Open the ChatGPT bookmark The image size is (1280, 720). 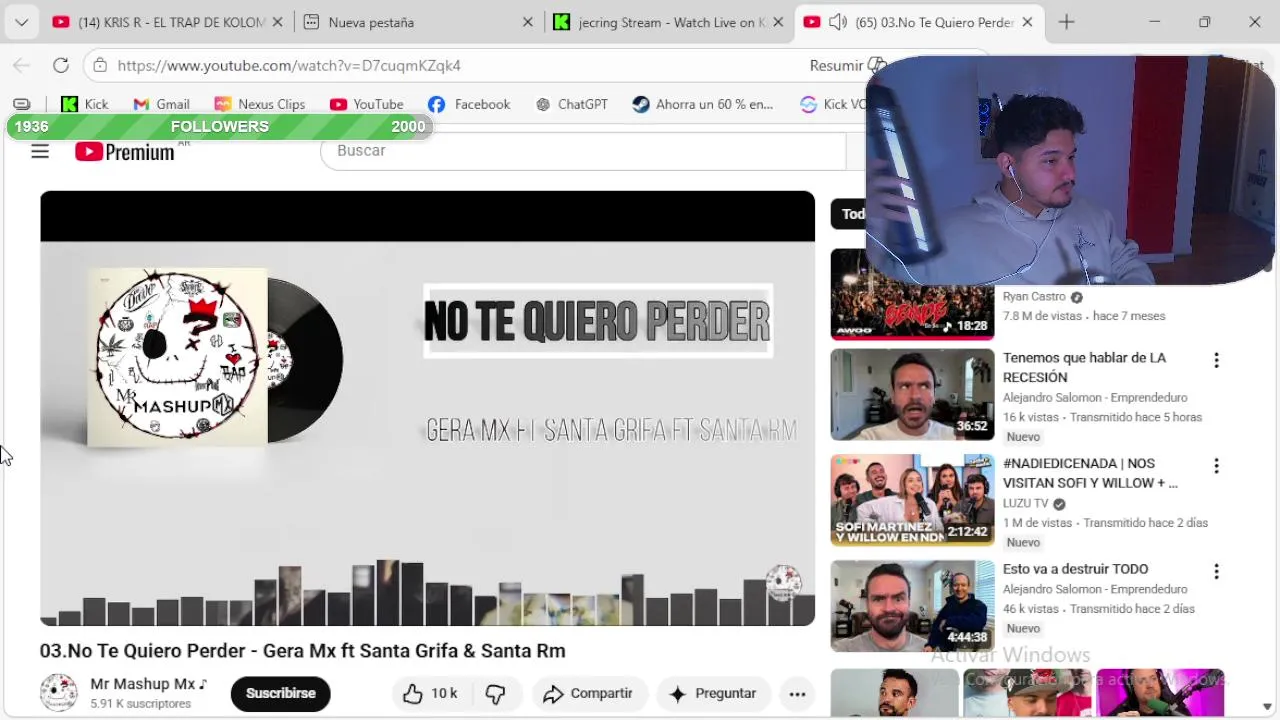point(572,104)
